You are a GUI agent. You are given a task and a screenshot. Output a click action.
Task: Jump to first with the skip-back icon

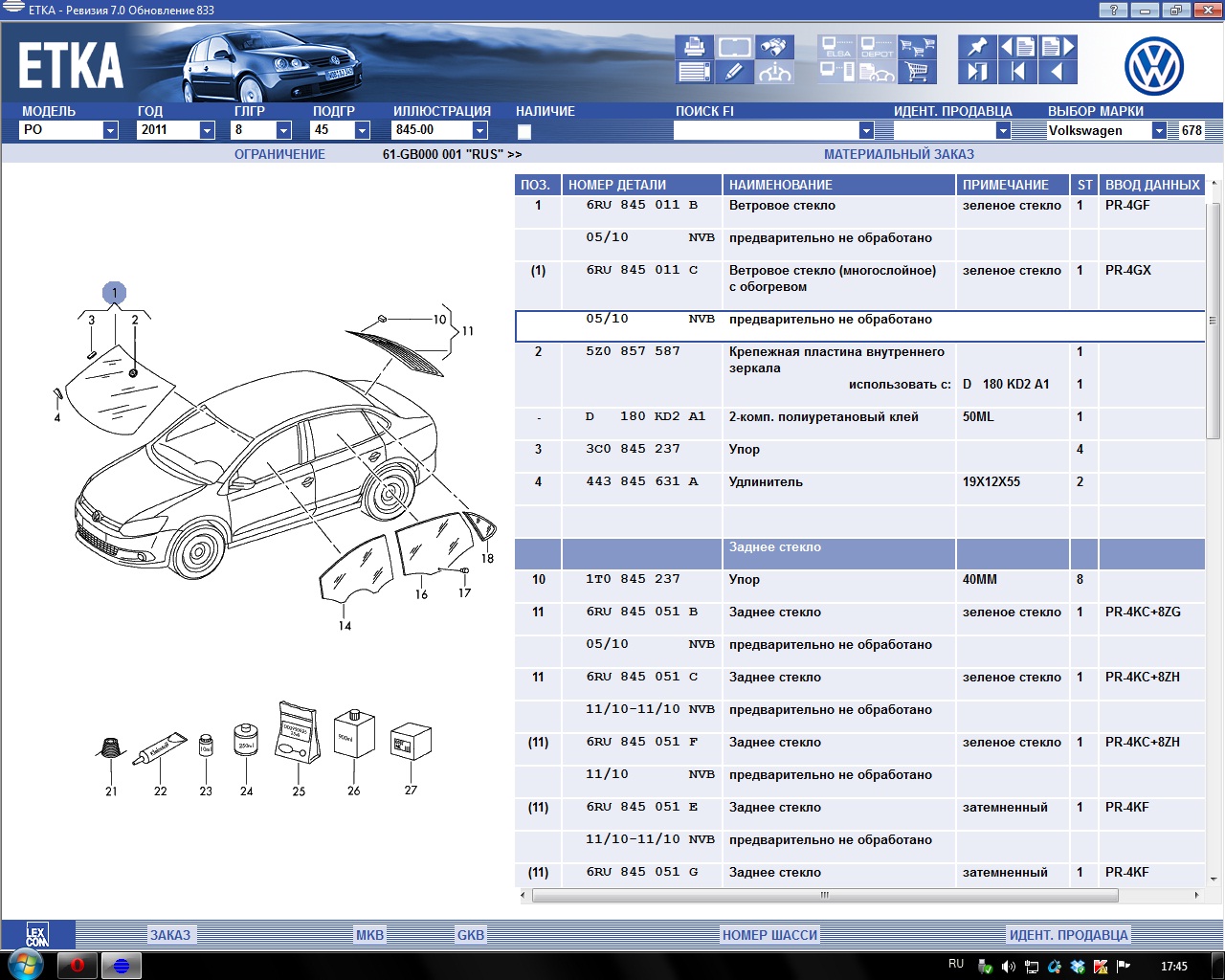click(x=1017, y=72)
